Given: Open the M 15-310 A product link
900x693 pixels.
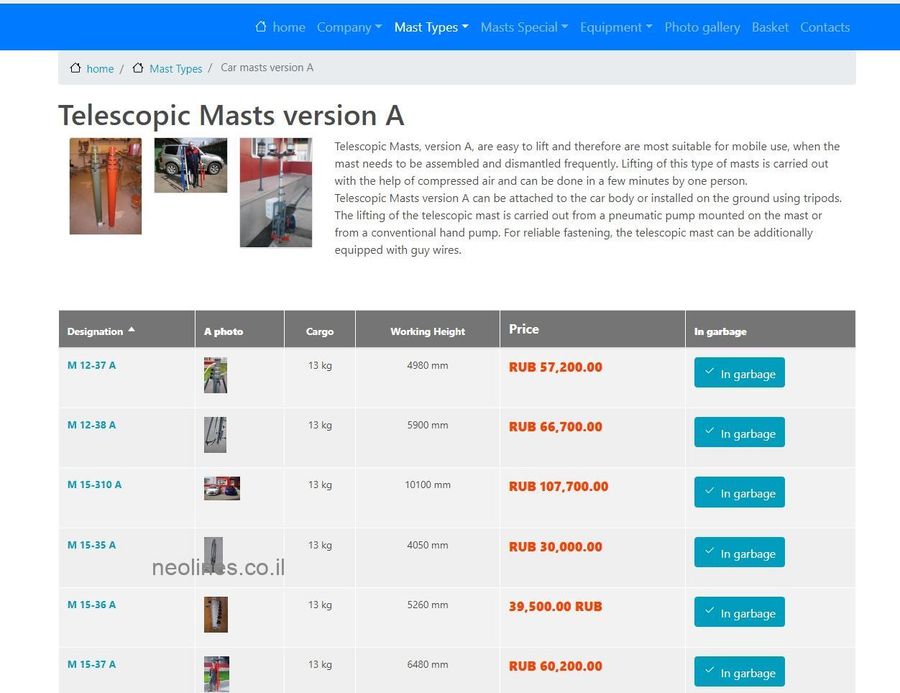Looking at the screenshot, I should (94, 485).
